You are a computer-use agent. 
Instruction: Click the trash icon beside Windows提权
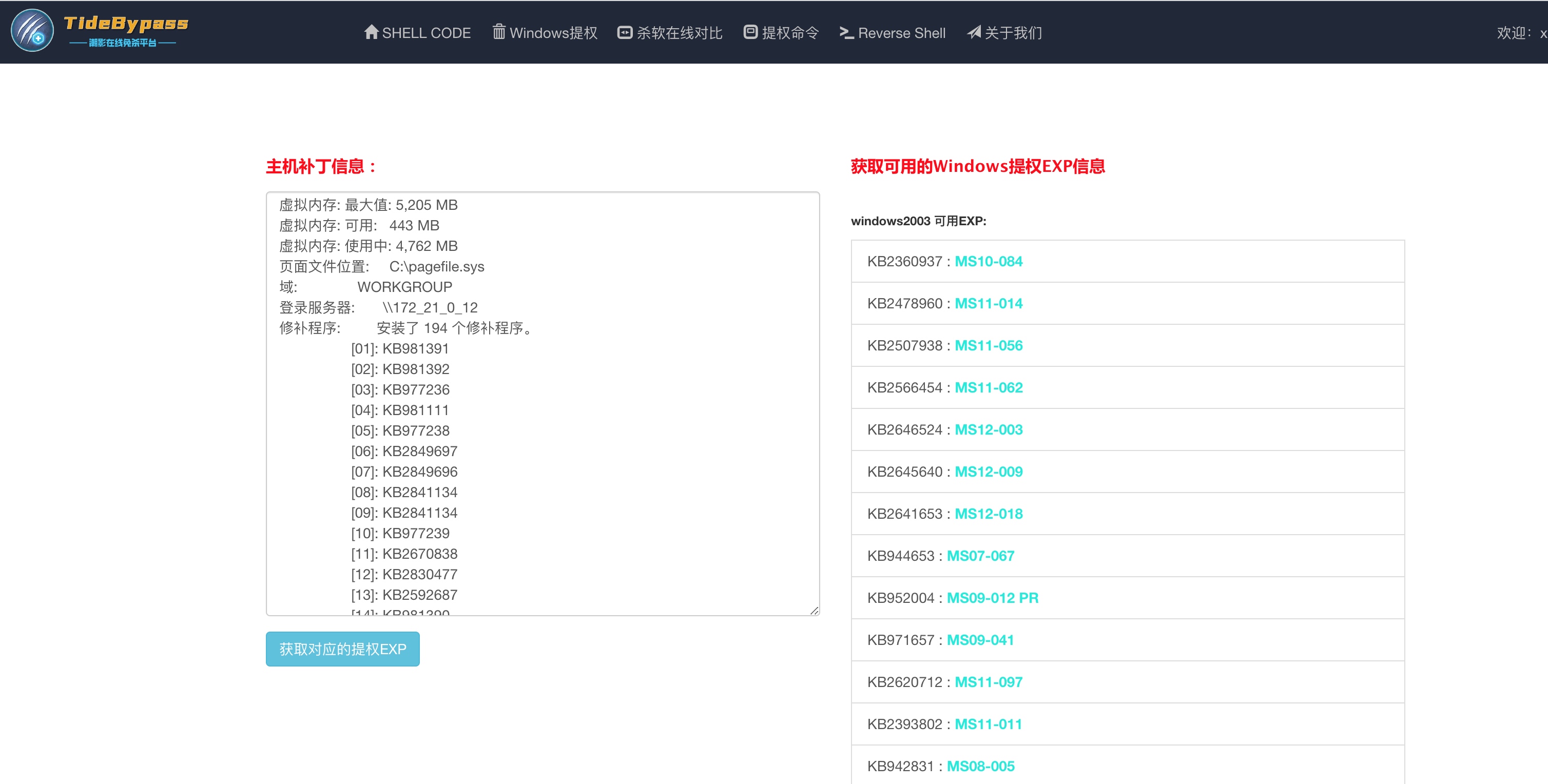[x=499, y=32]
